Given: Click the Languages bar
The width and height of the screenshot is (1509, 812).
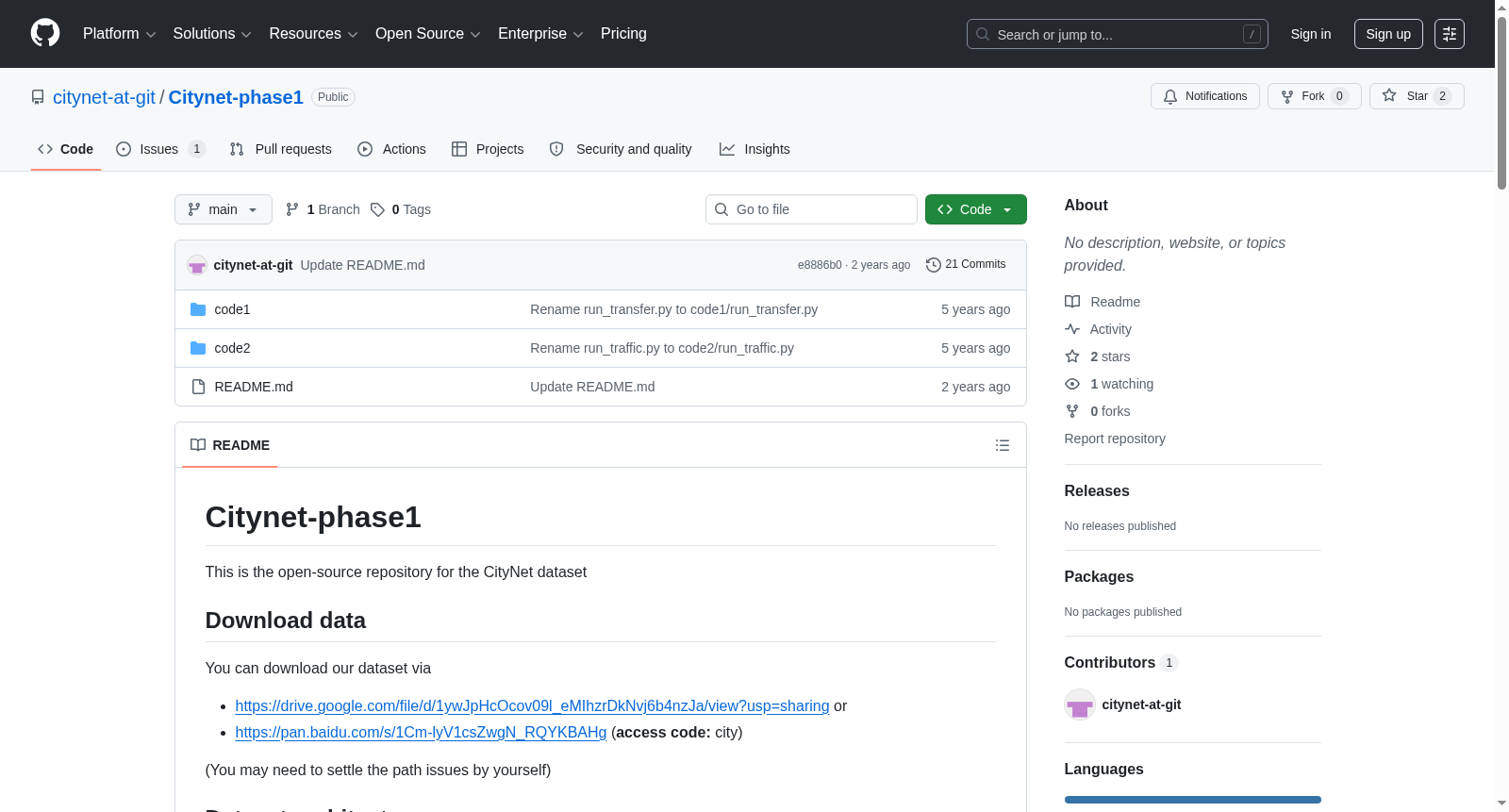Looking at the screenshot, I should tap(1193, 800).
